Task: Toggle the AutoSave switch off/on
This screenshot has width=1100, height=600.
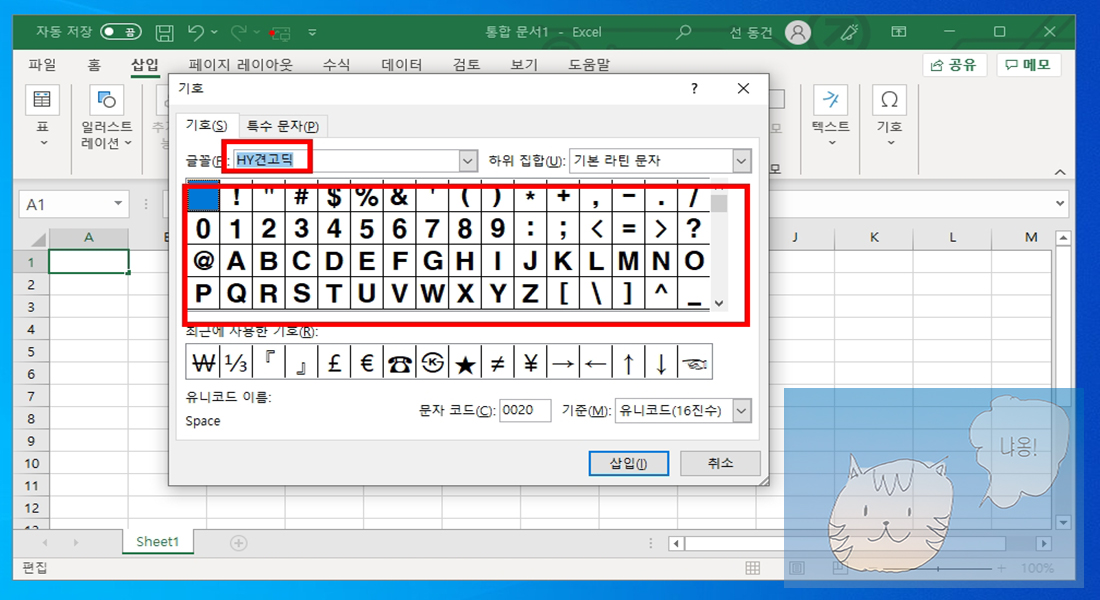Action: point(121,32)
